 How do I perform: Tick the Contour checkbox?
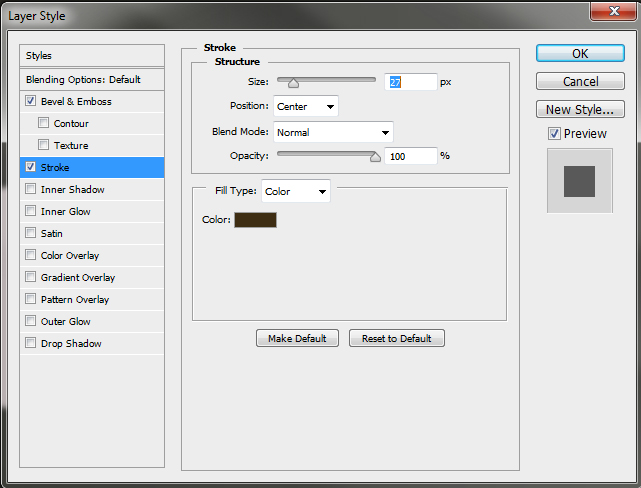click(x=43, y=124)
